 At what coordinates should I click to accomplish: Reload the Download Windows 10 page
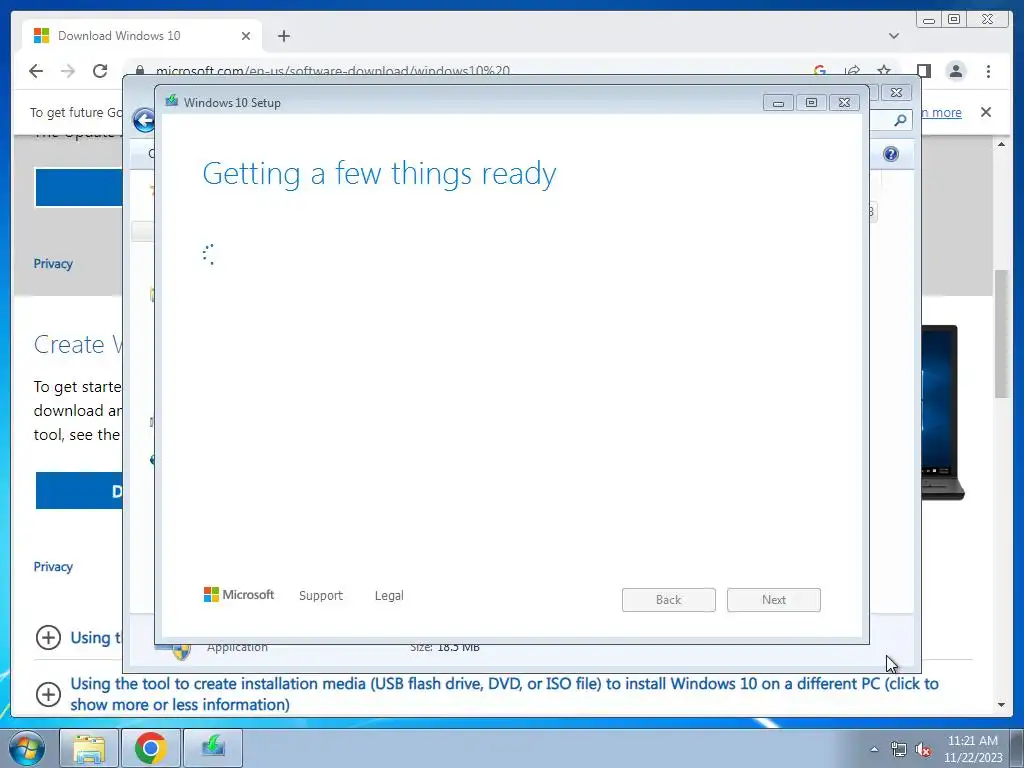click(x=100, y=71)
